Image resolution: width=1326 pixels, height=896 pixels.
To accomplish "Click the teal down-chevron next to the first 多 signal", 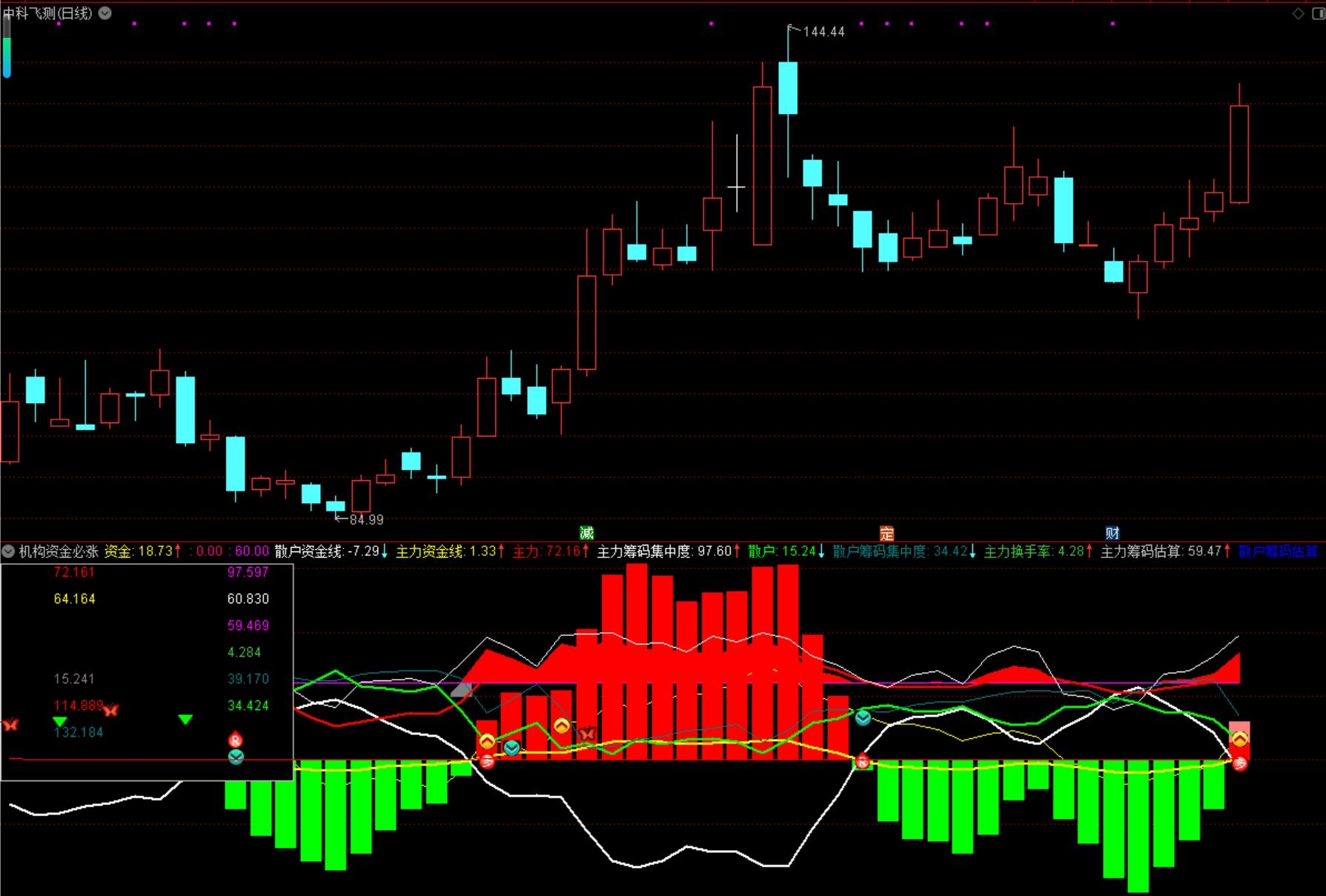I will 511,749.
